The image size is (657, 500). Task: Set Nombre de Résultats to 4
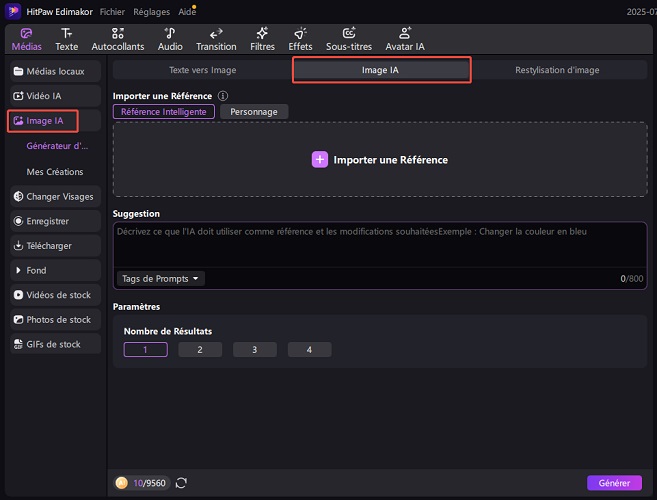point(309,350)
